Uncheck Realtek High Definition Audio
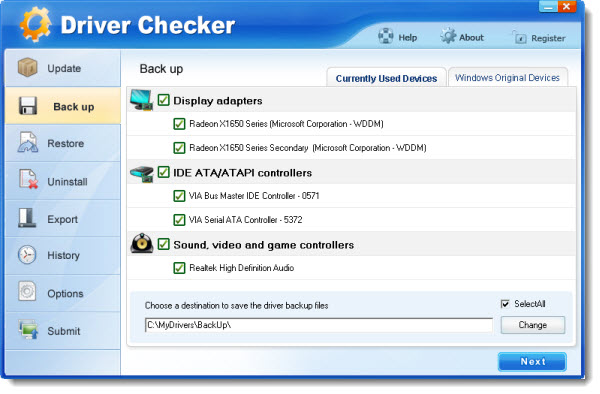The image size is (600, 394). coord(179,268)
